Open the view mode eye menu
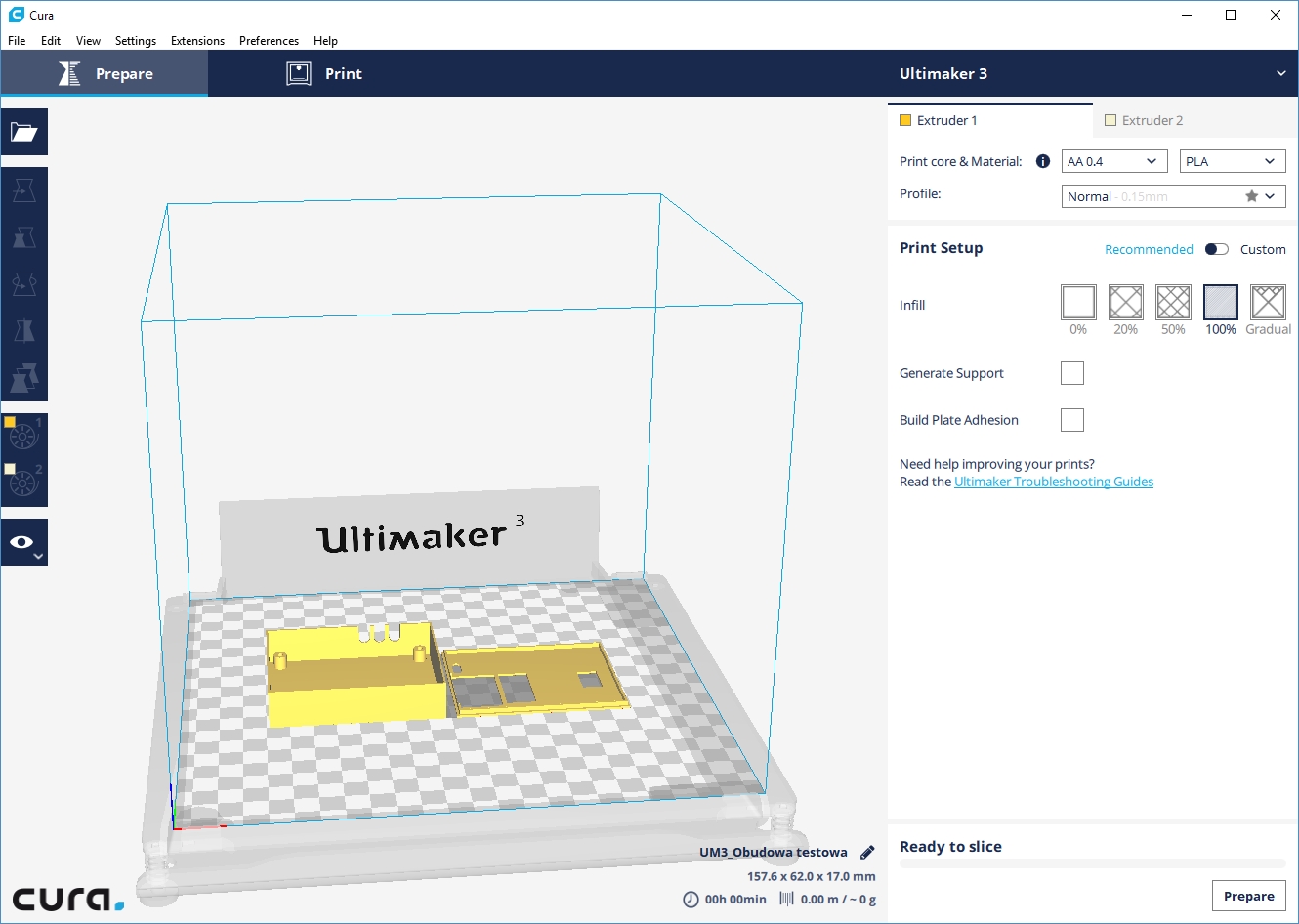 click(x=24, y=542)
